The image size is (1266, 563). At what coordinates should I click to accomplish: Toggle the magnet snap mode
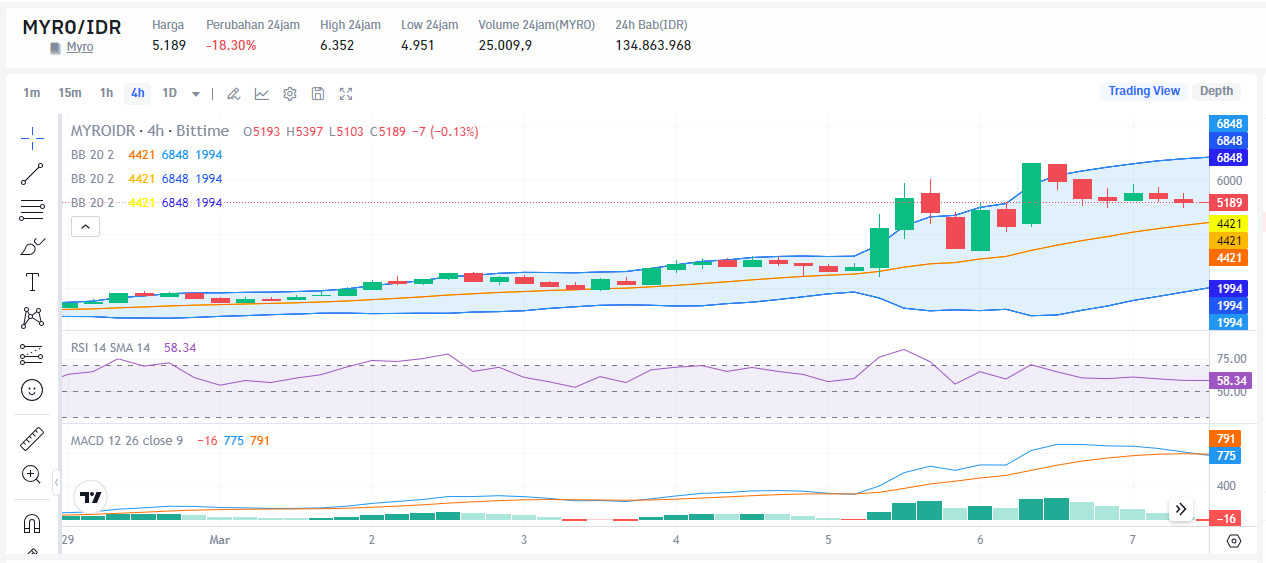click(x=32, y=523)
